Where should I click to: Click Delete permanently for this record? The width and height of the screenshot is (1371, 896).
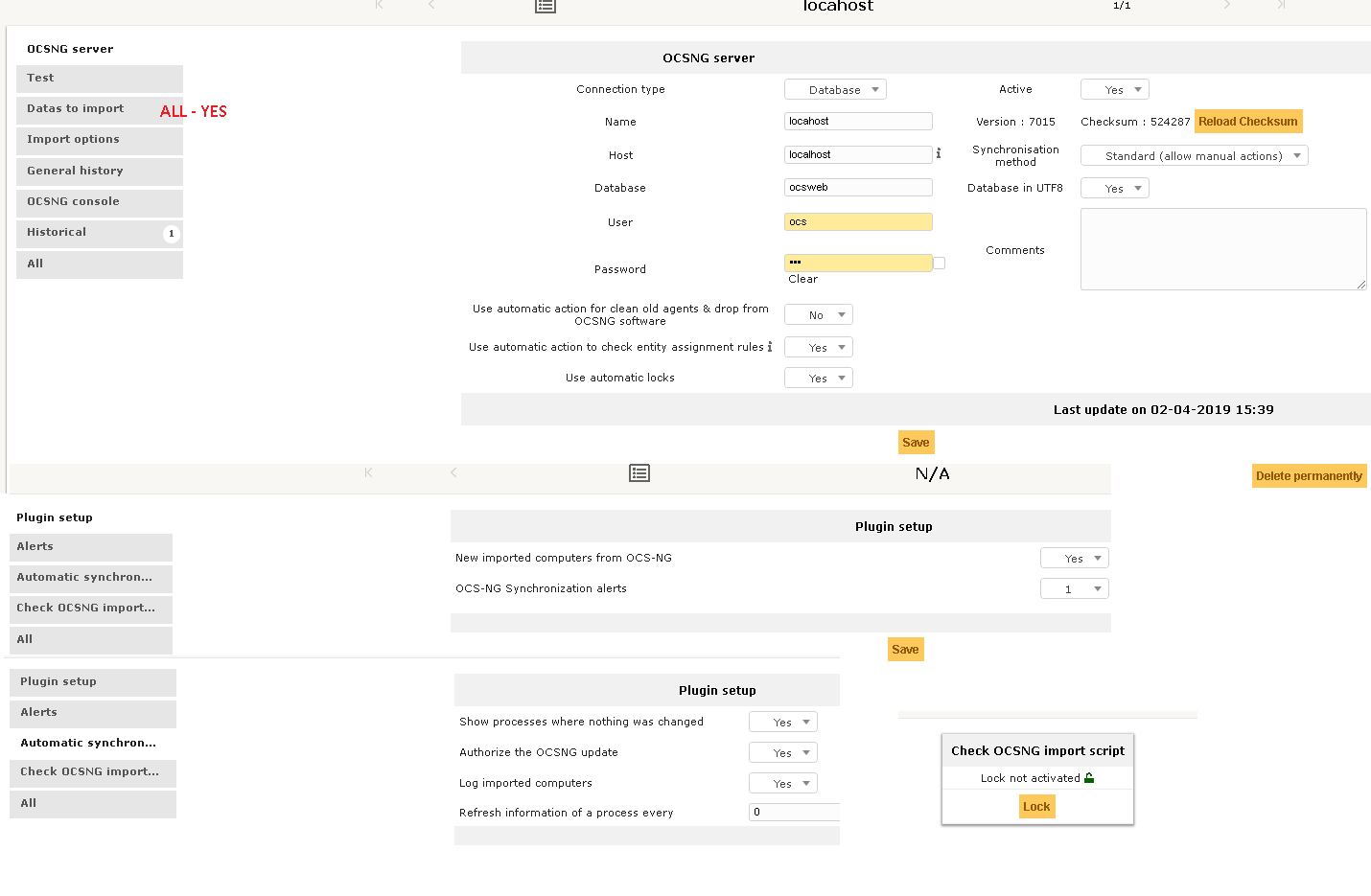point(1309,475)
